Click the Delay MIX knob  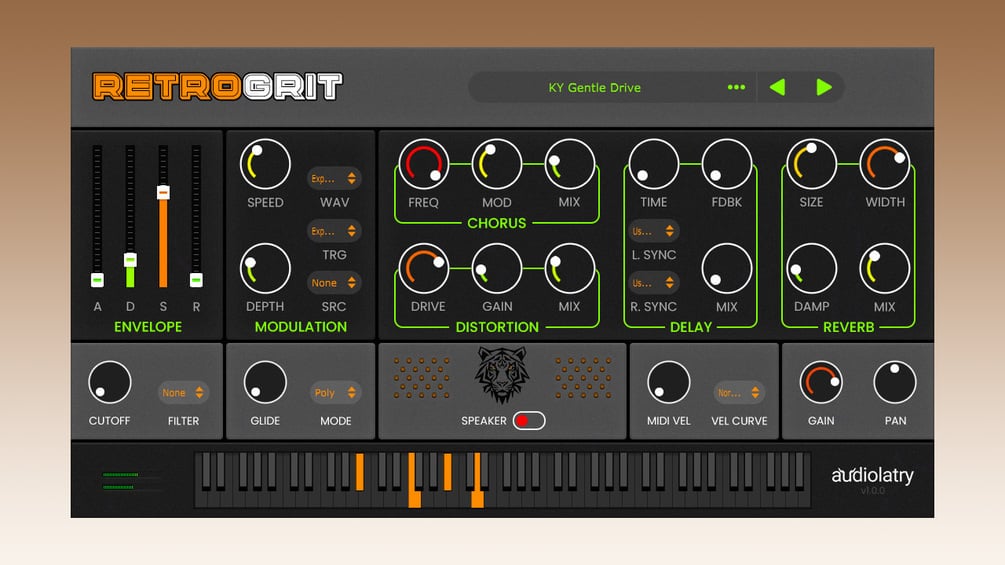click(x=727, y=268)
